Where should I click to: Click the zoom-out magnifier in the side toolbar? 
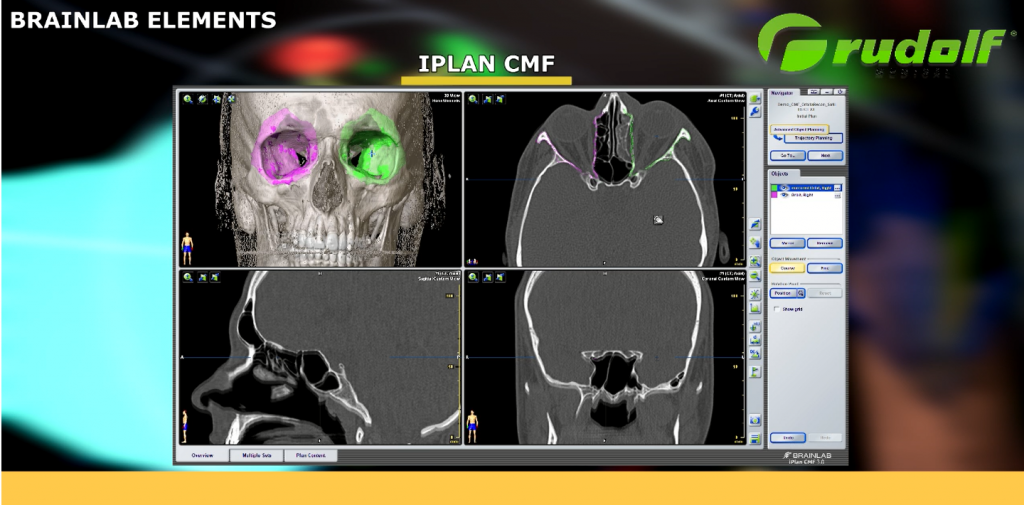[756, 276]
